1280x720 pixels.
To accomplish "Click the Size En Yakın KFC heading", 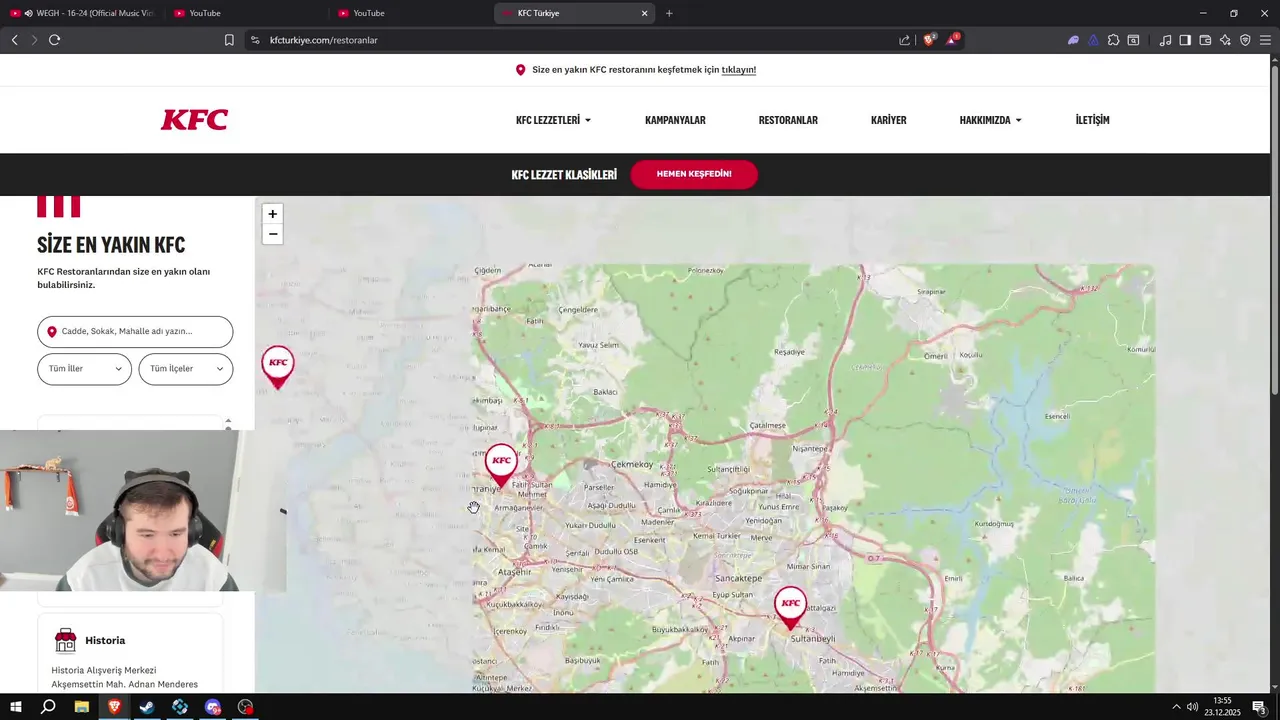I will (x=111, y=245).
